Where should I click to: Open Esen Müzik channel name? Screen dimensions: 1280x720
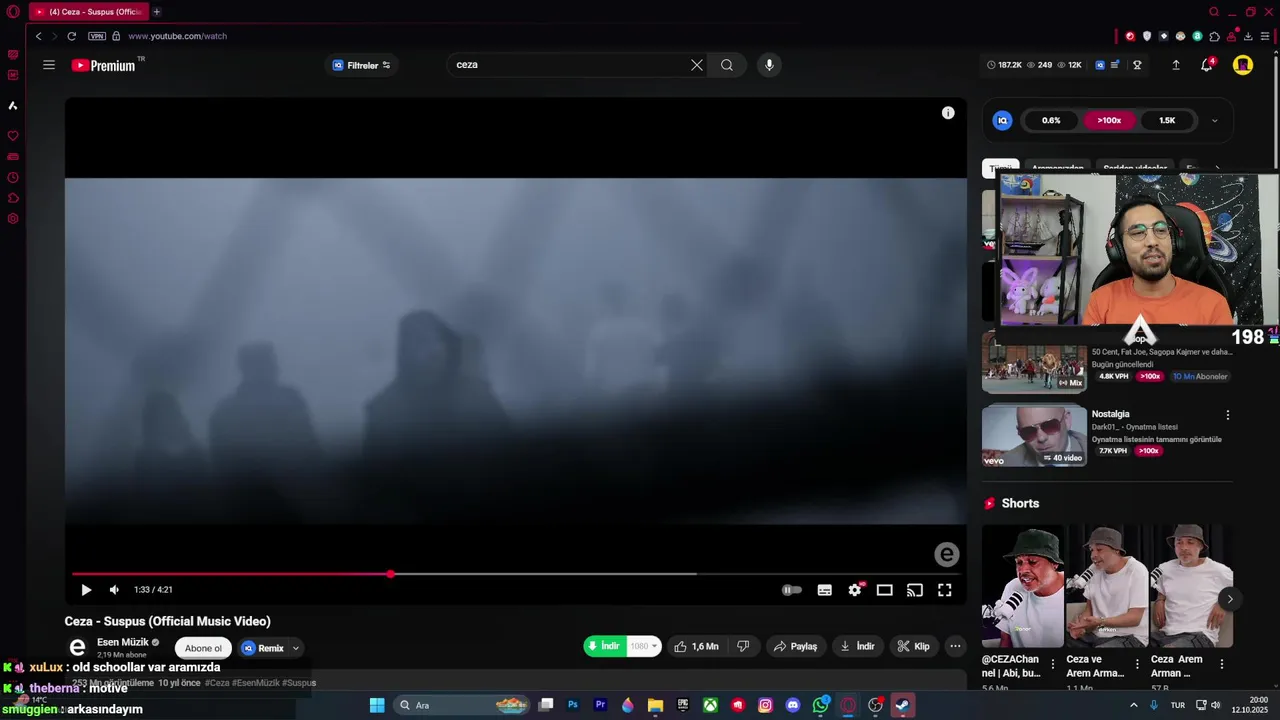(123, 642)
